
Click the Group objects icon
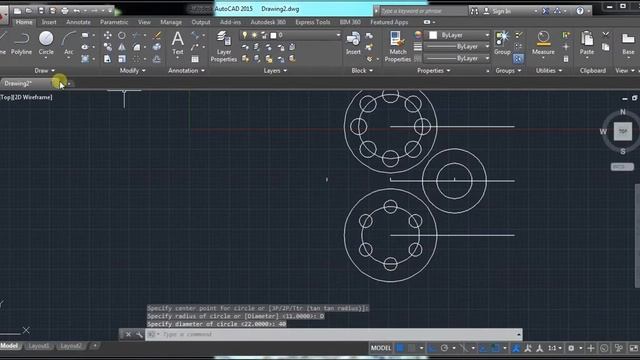click(502, 42)
